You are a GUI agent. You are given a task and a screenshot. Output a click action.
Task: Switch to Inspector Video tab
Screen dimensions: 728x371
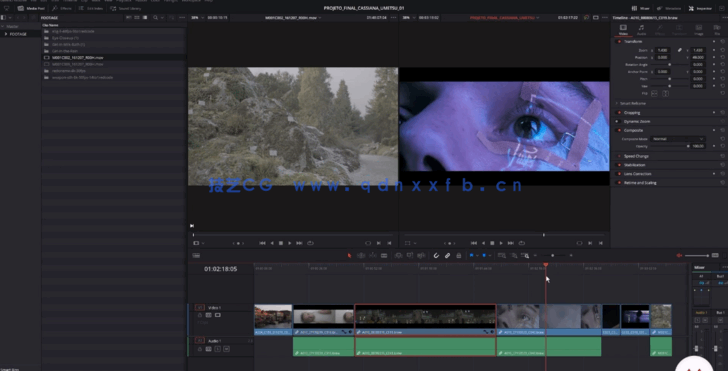[624, 30]
